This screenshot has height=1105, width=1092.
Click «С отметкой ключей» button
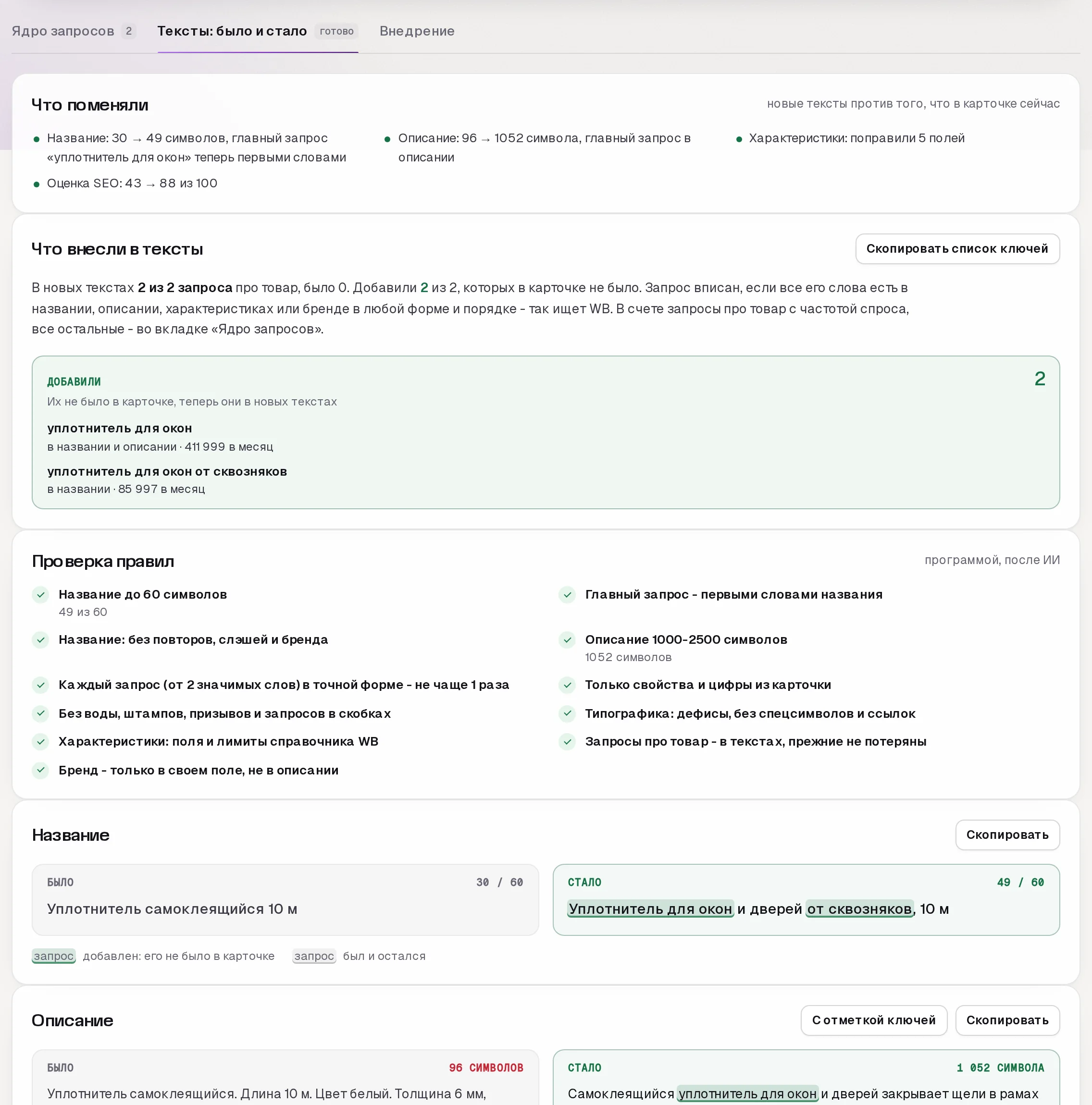(873, 1020)
